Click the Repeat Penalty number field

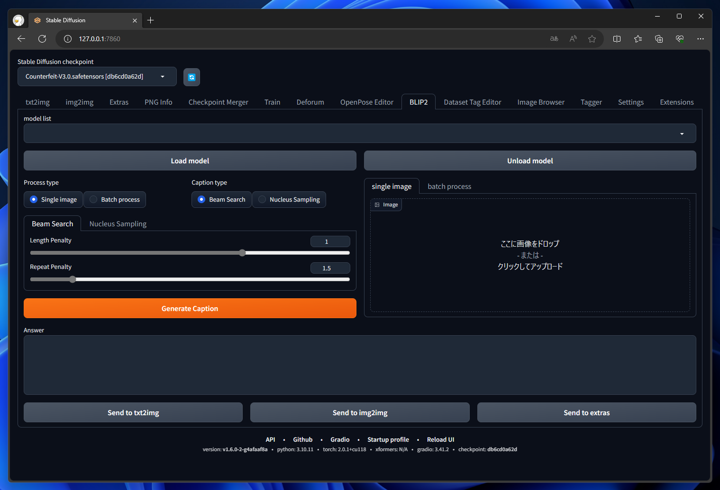point(330,268)
